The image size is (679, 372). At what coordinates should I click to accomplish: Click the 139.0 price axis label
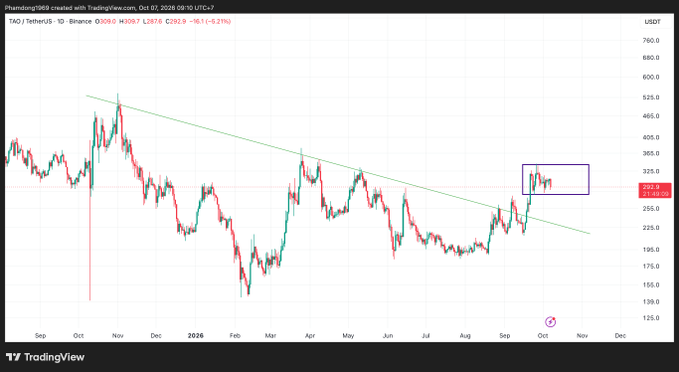tap(651, 302)
